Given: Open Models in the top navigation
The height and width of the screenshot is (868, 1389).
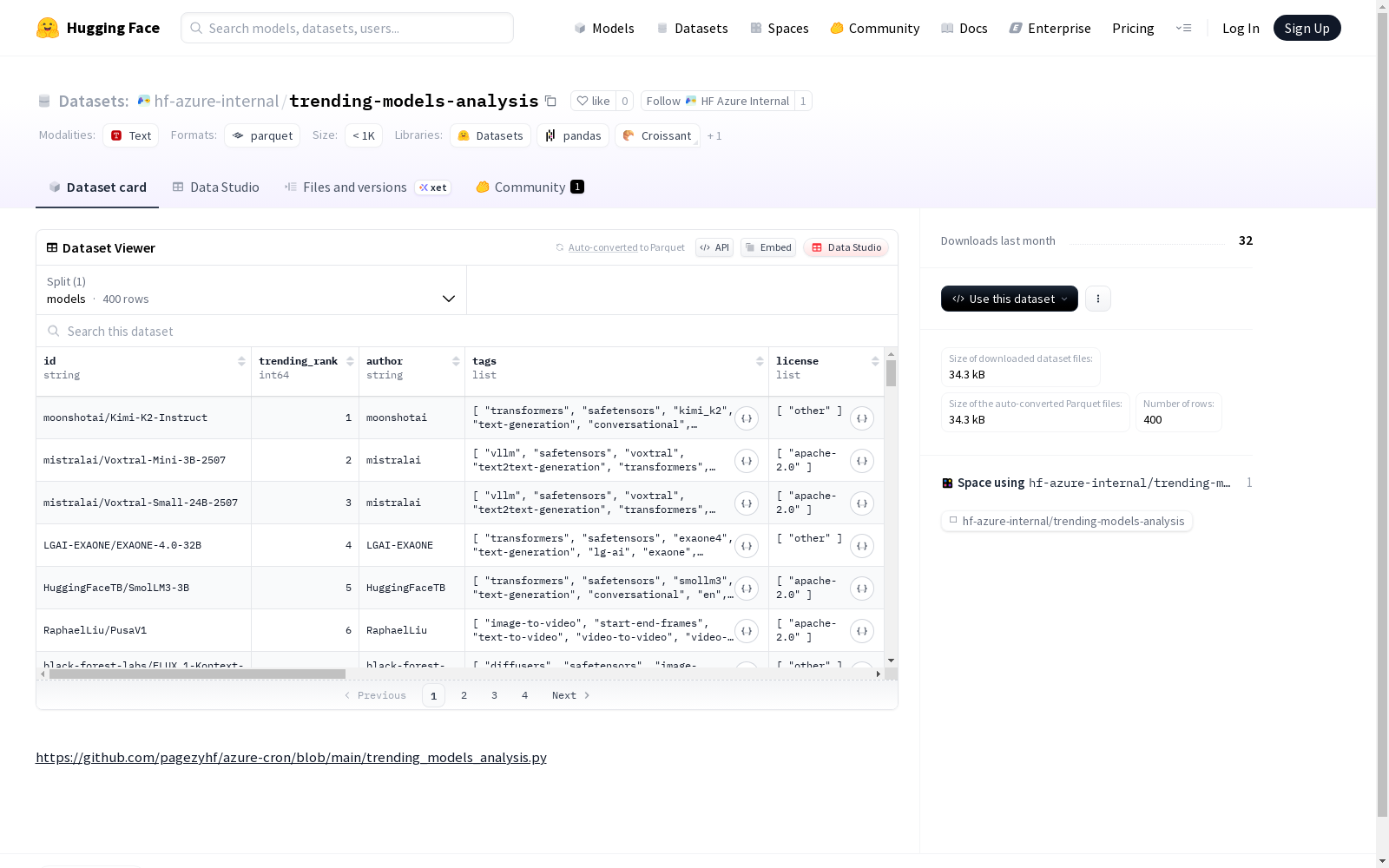Looking at the screenshot, I should click(x=604, y=28).
